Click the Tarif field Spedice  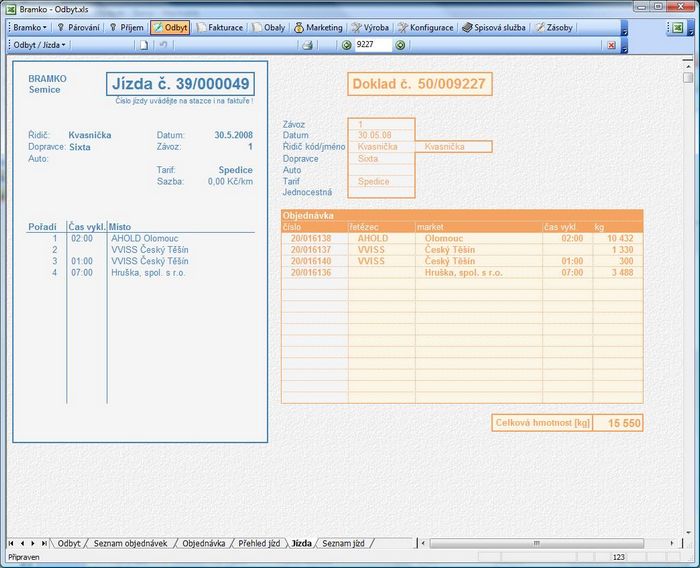click(x=381, y=181)
